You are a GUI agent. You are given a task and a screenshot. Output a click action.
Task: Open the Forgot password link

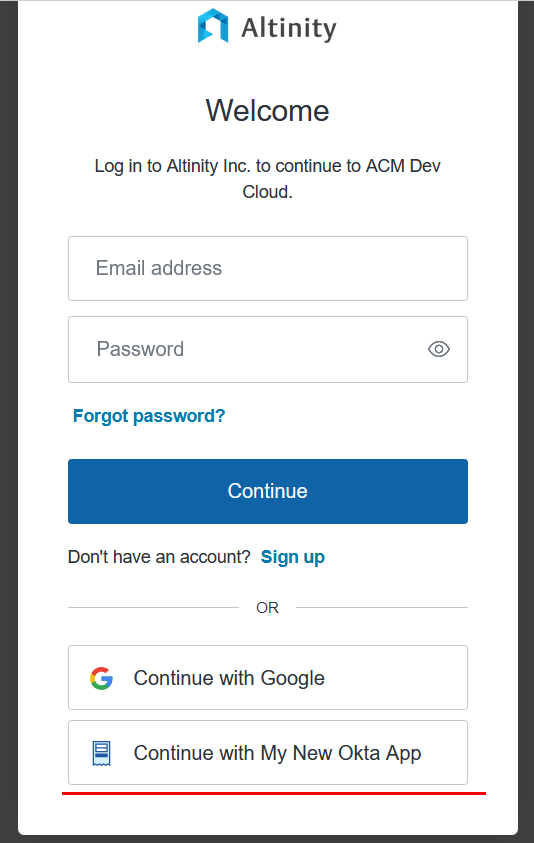(x=149, y=416)
